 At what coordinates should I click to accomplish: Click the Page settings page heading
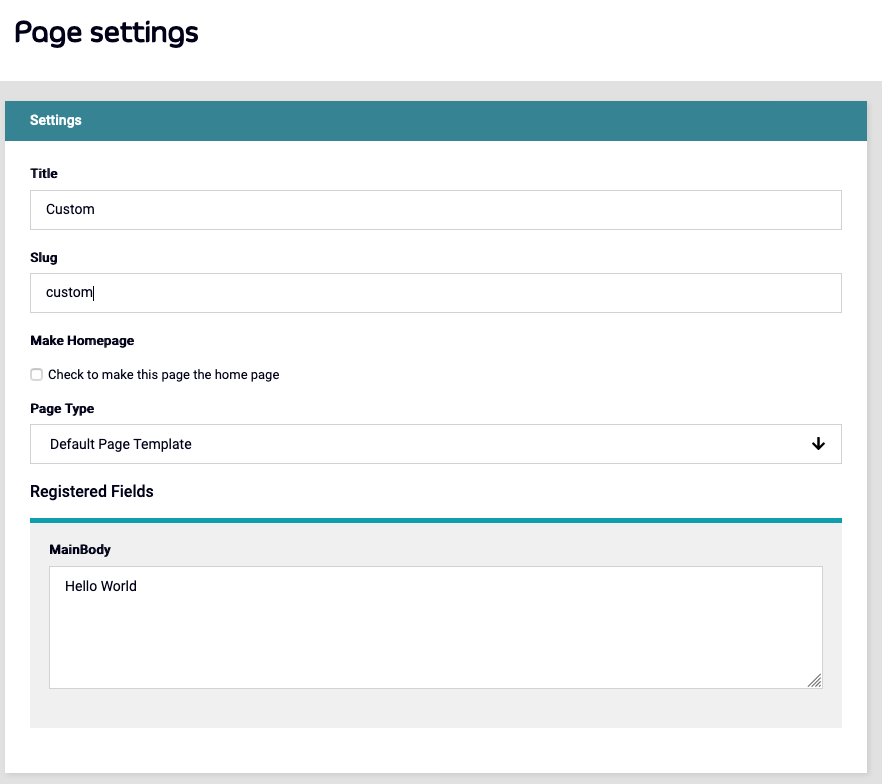105,32
